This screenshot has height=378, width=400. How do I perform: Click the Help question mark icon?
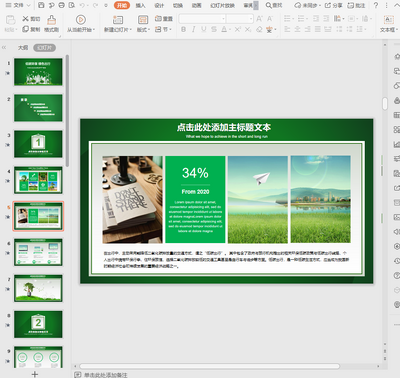[x=376, y=5]
